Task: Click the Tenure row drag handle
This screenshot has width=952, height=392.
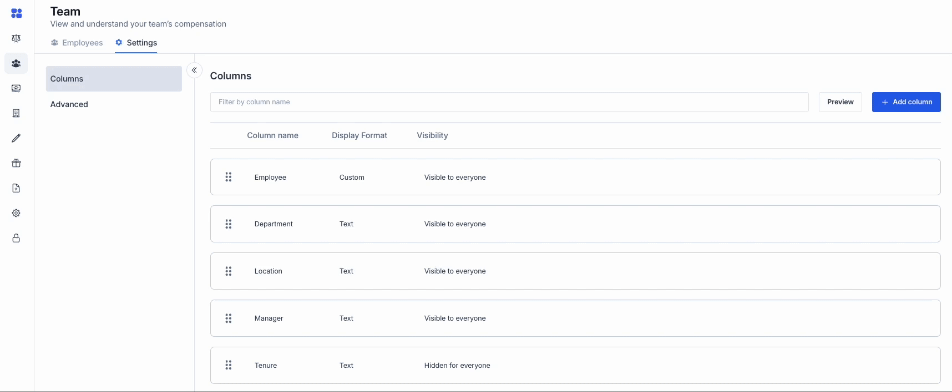Action: [x=228, y=365]
